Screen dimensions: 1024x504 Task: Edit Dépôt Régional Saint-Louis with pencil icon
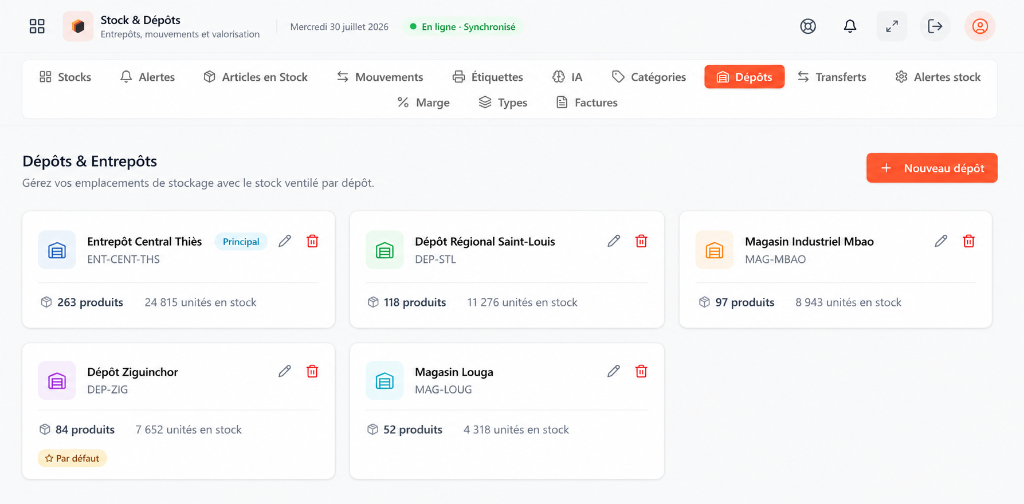coord(614,242)
